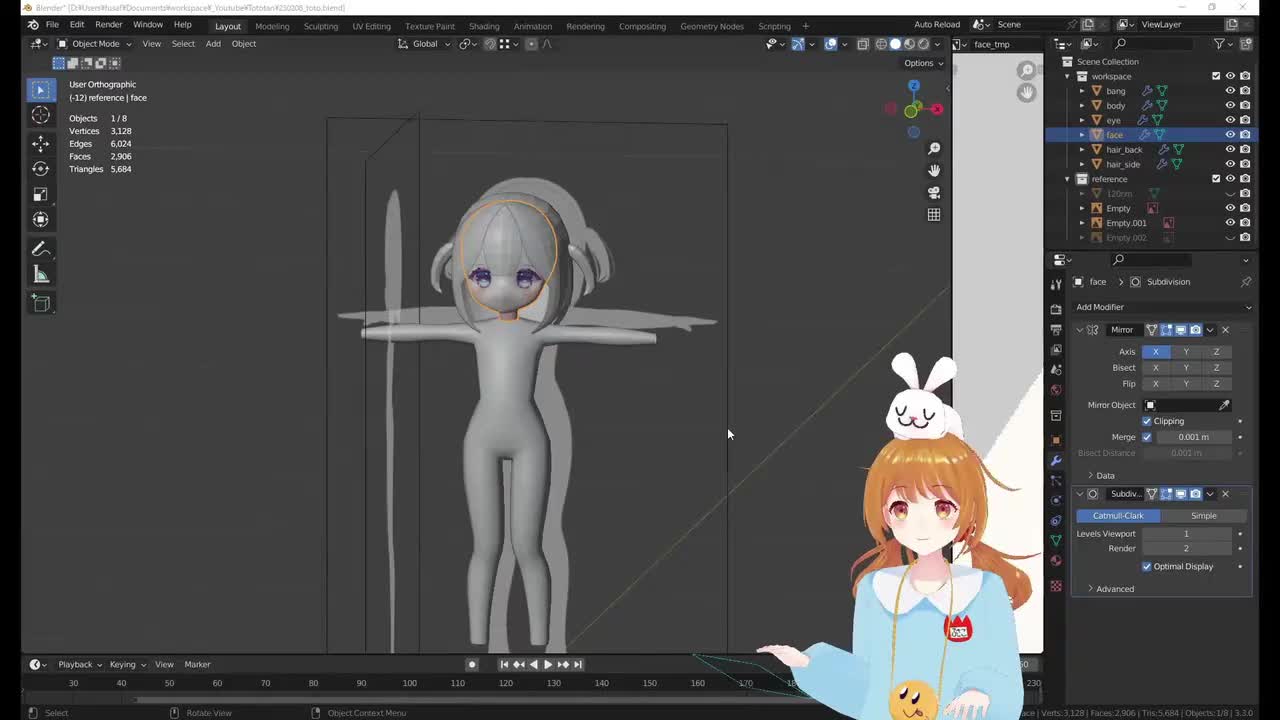Remove the Mirror modifier with X
The image size is (1280, 720).
coord(1225,330)
